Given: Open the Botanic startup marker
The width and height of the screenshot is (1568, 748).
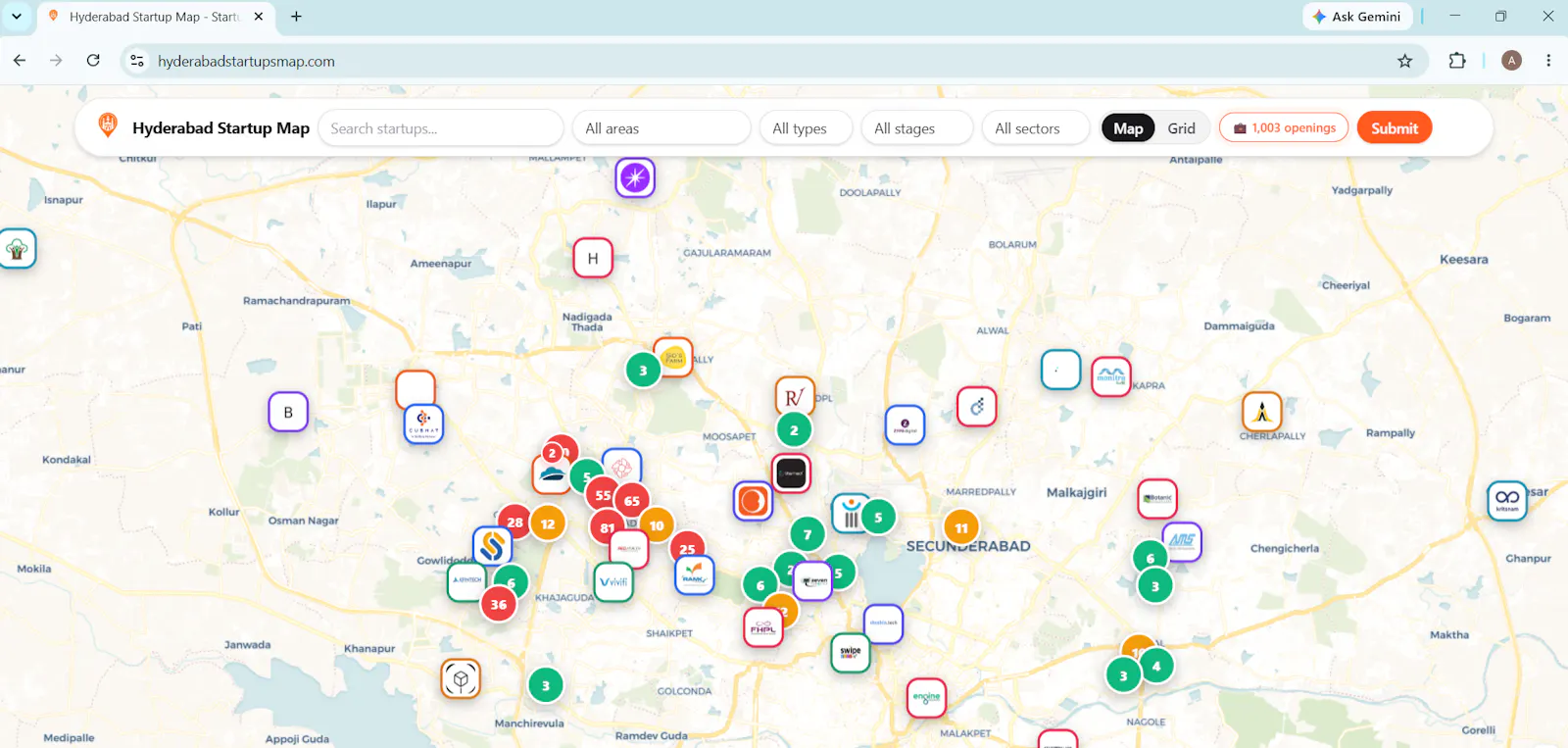Looking at the screenshot, I should (x=1157, y=499).
